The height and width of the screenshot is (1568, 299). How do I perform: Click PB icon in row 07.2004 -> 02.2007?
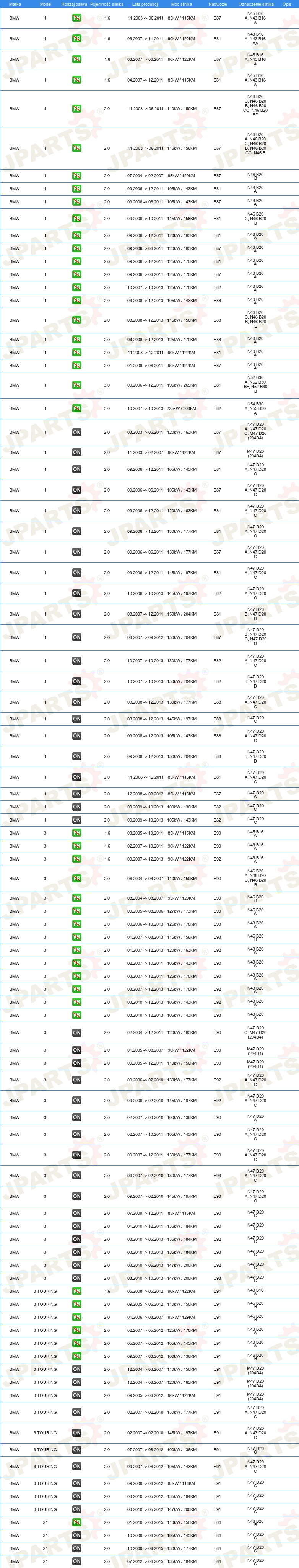click(x=76, y=176)
